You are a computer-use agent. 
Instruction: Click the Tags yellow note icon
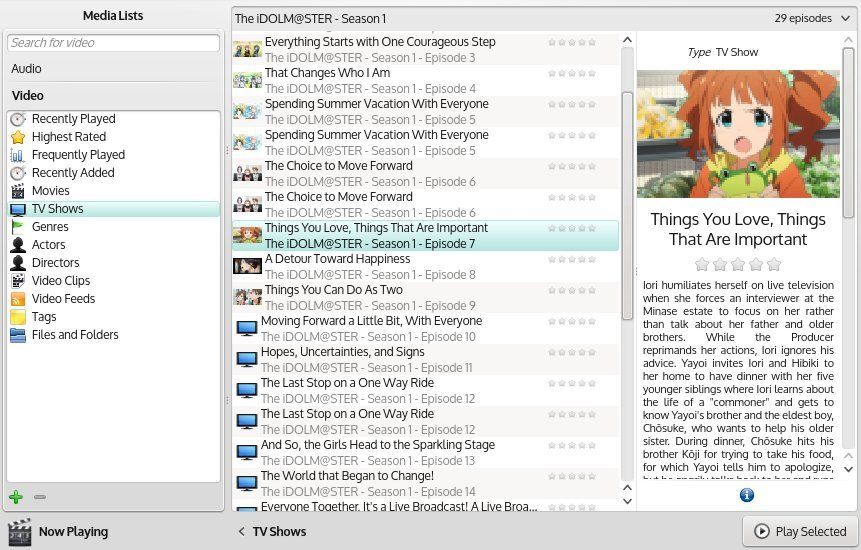click(x=18, y=317)
